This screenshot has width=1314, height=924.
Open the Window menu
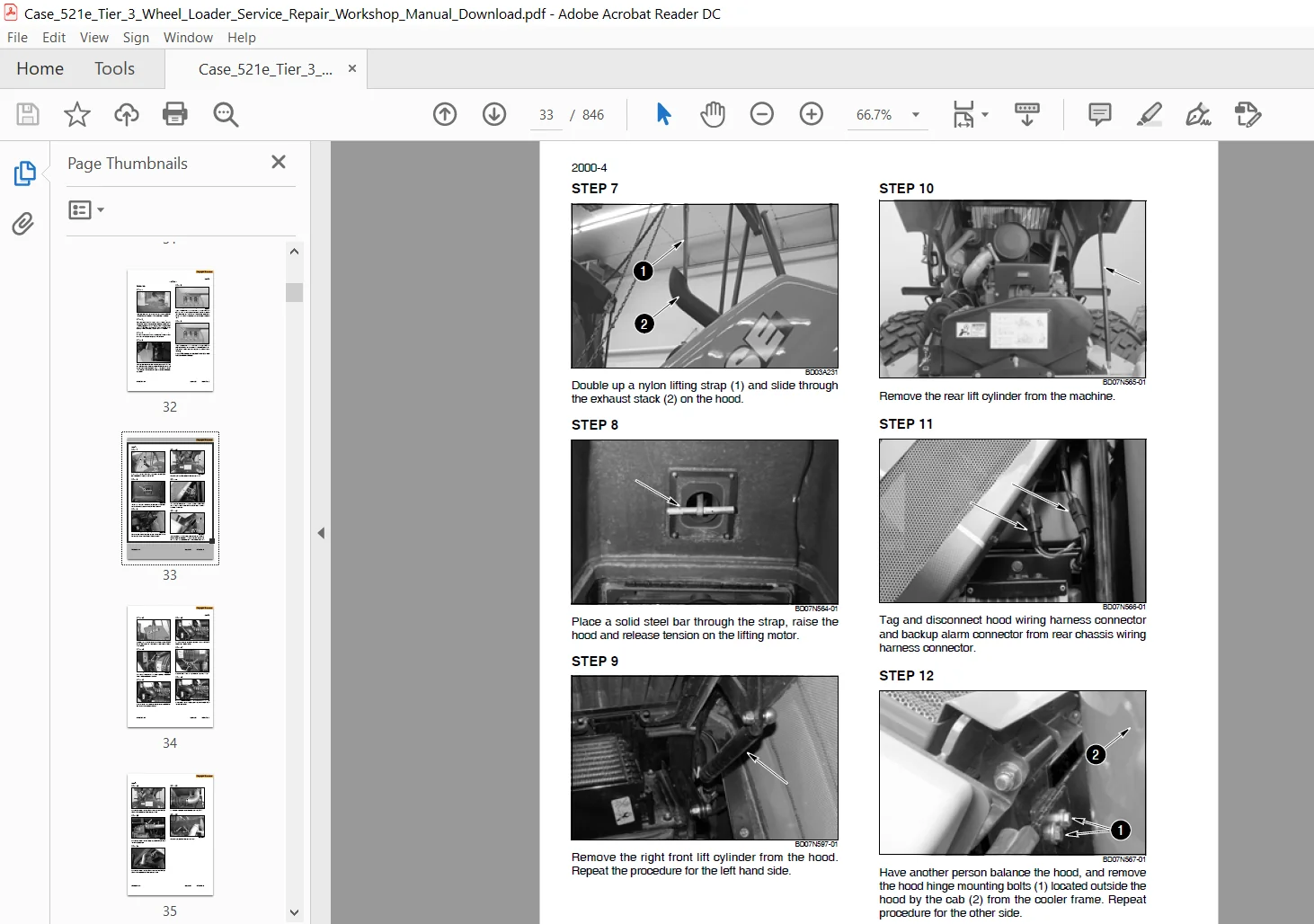point(188,38)
